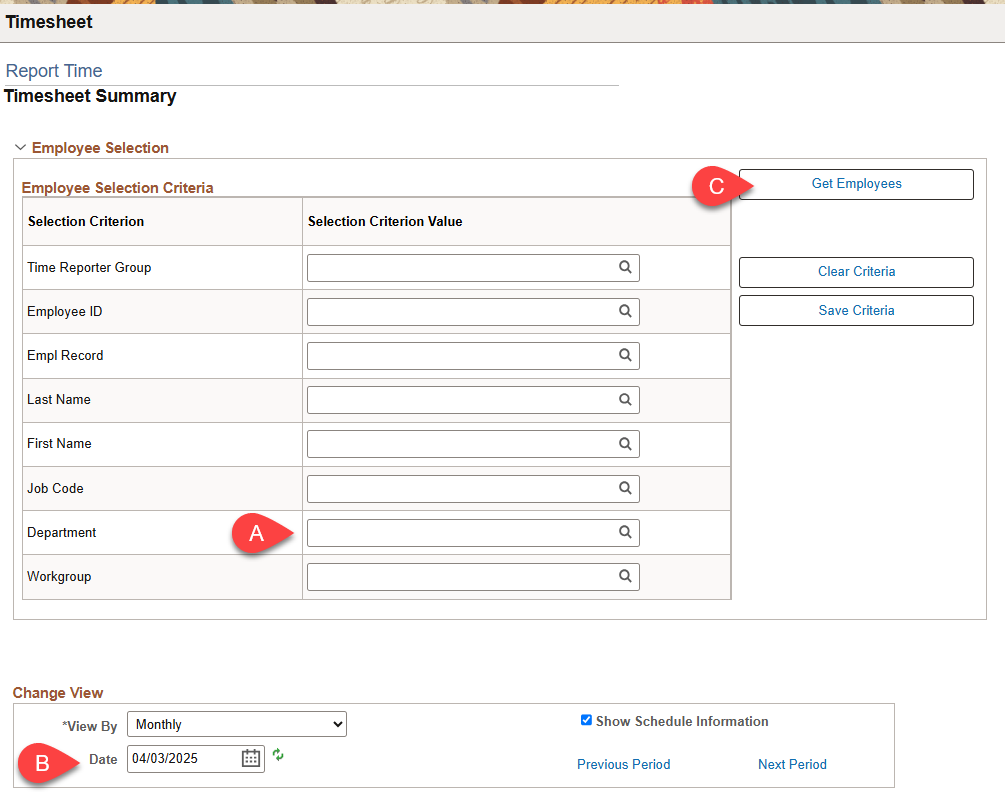The image size is (1005, 799).
Task: Uncheck Show Schedule Information
Action: (x=588, y=720)
